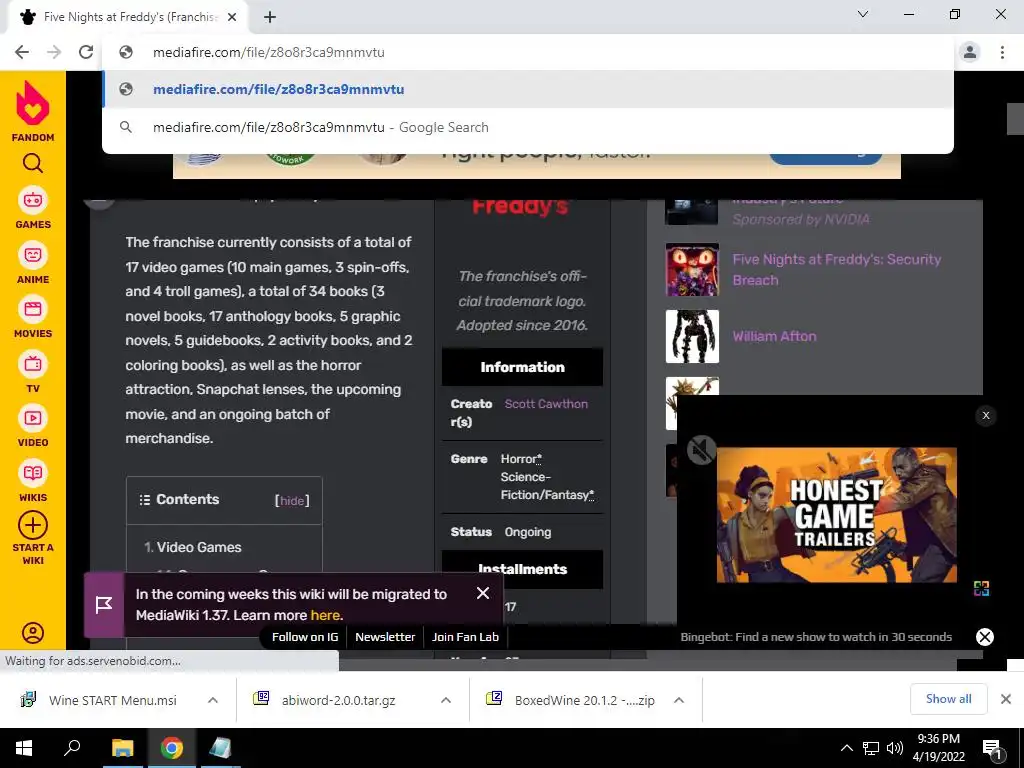The height and width of the screenshot is (768, 1024).
Task: Close the floating video player
Action: coord(986,415)
